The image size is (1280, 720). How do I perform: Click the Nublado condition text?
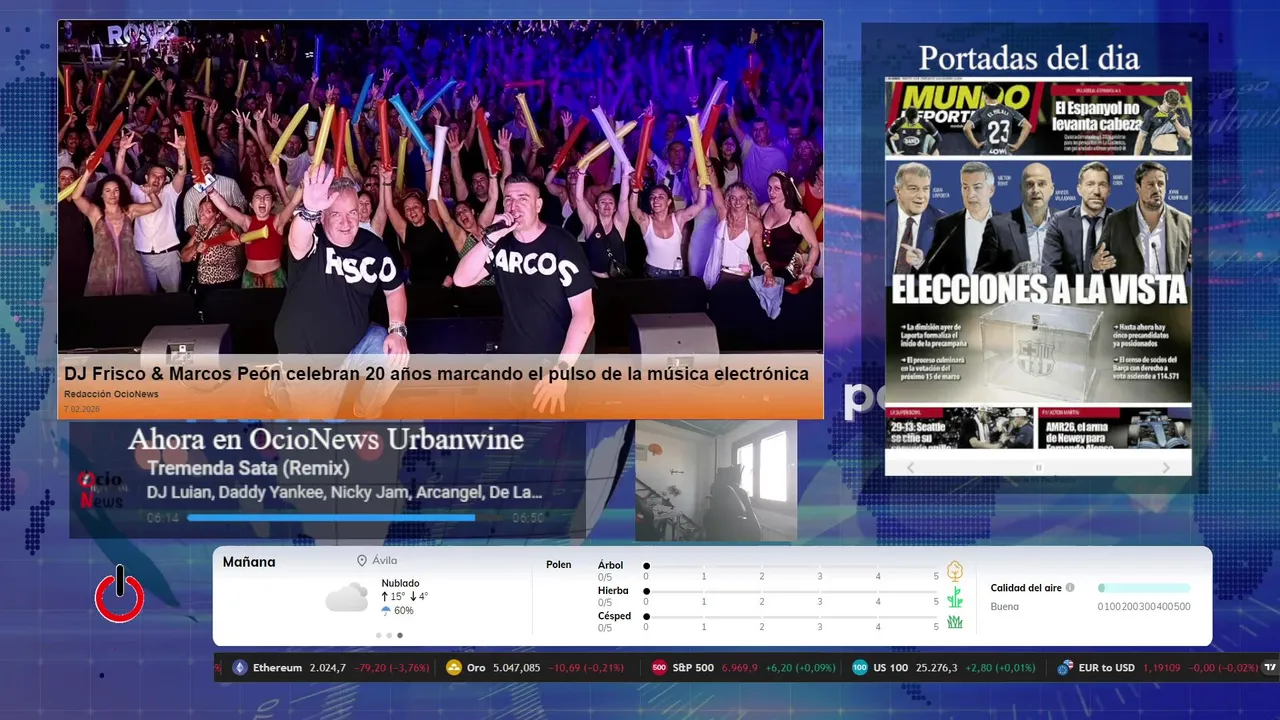(x=400, y=583)
